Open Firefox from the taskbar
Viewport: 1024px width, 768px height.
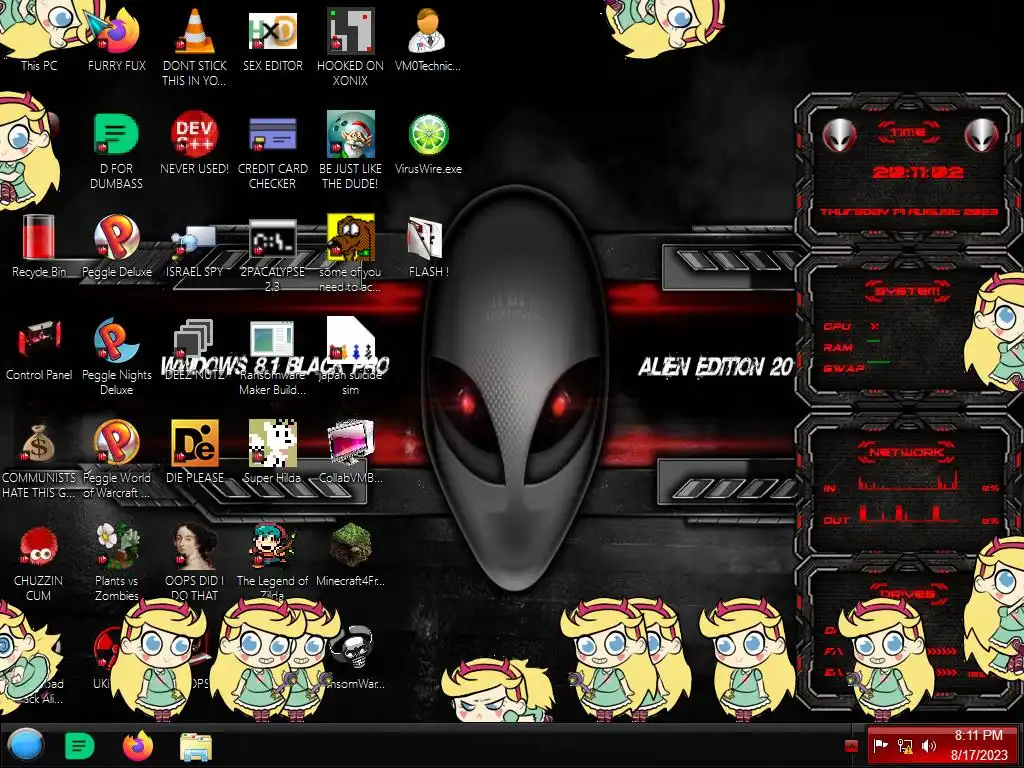click(x=138, y=746)
